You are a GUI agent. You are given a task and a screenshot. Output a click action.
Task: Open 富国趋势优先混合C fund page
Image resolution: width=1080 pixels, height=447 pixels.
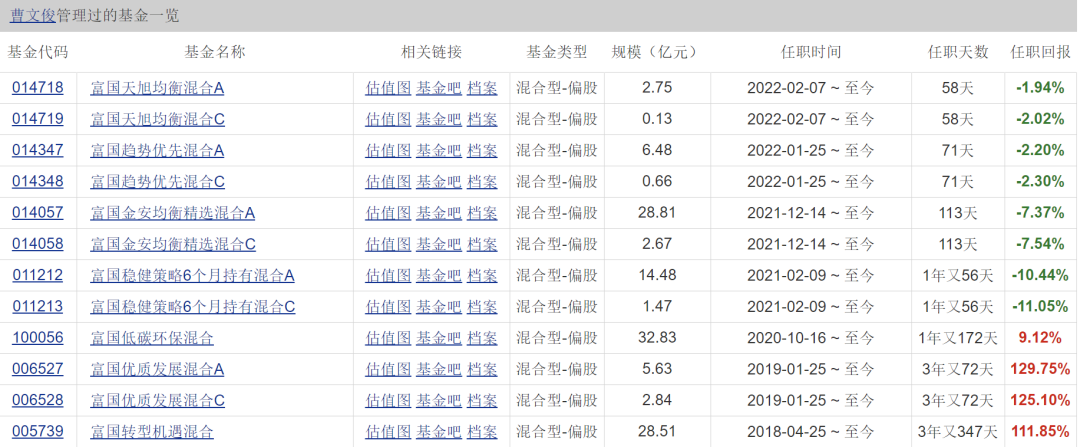tap(157, 181)
